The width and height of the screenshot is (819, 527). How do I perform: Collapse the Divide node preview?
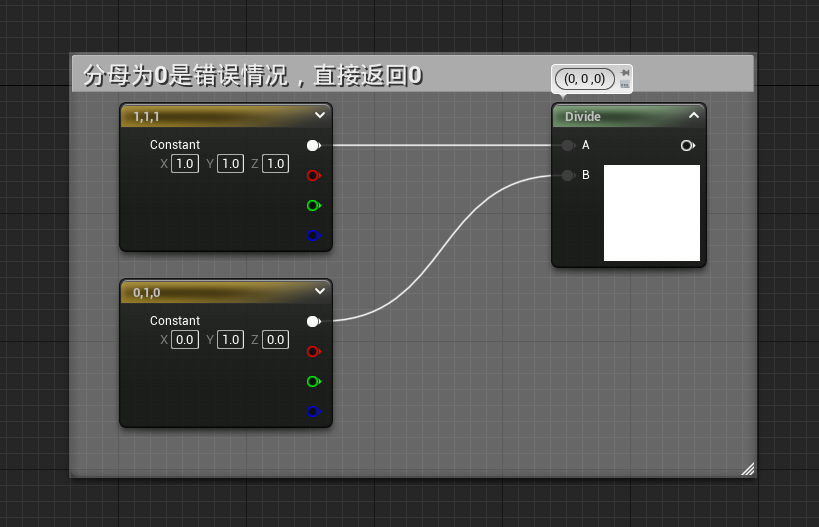[694, 116]
